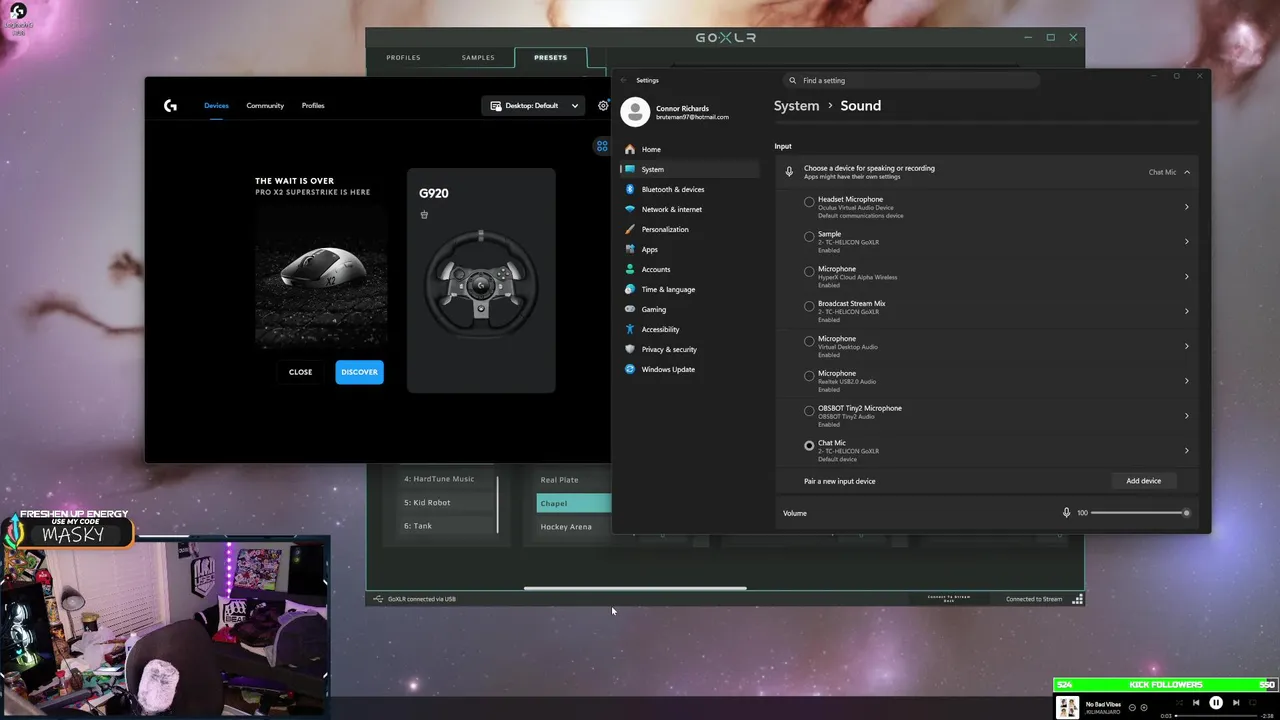Click the Accounts person icon
Viewport: 1280px width, 720px height.
(x=630, y=269)
